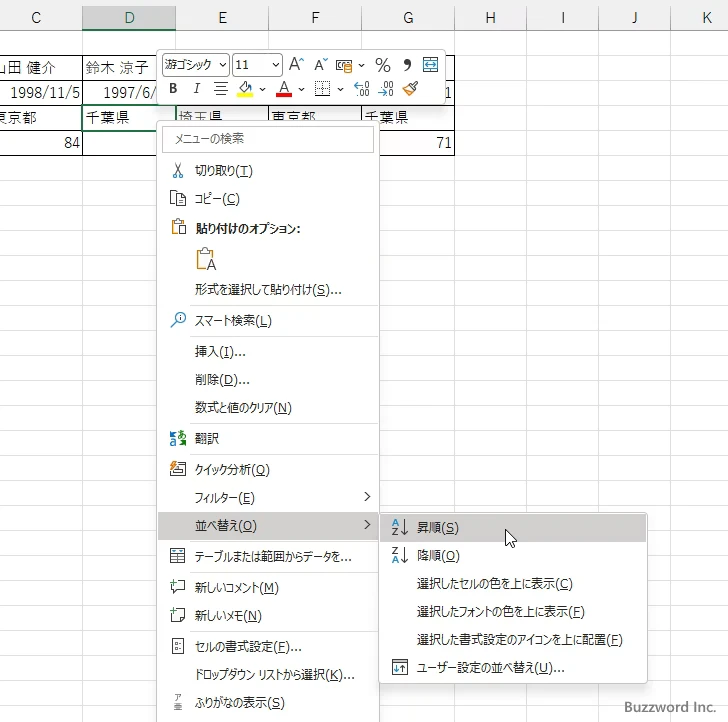
Task: Toggle center alignment in the mini toolbar
Action: point(220,89)
